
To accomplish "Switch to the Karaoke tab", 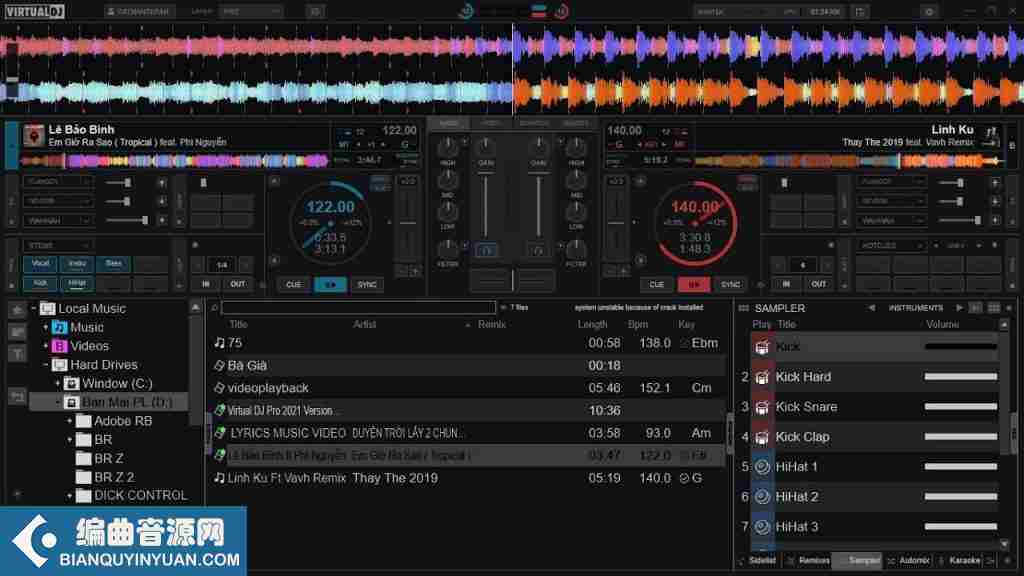I will [x=959, y=560].
